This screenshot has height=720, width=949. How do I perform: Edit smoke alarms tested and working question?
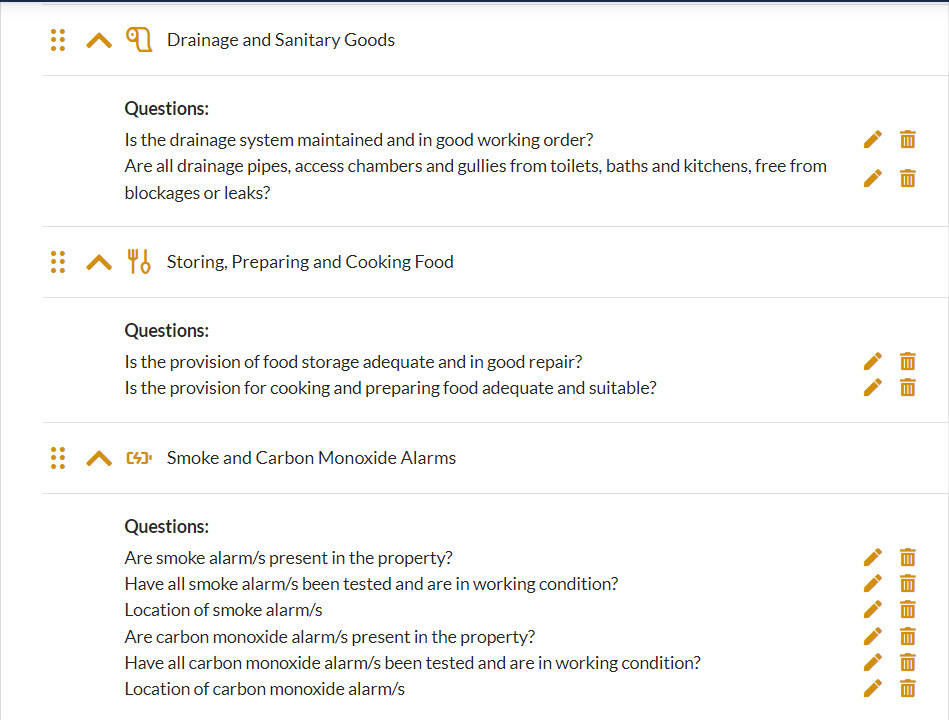[x=872, y=584]
